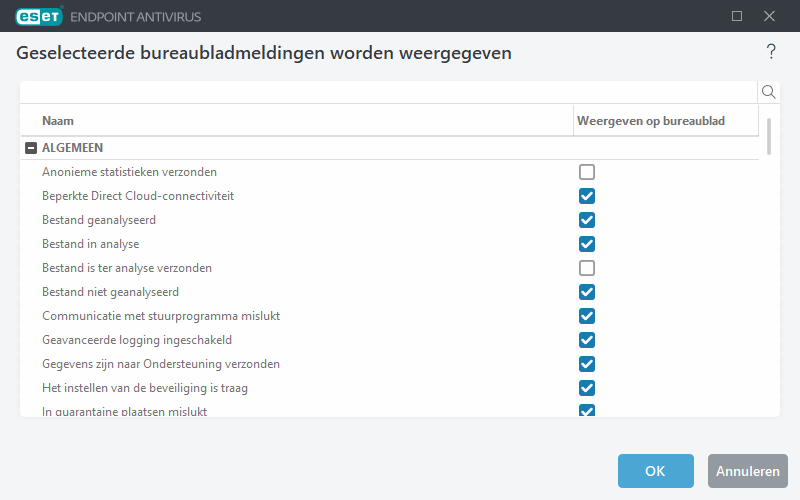The image size is (800, 500).
Task: Select row 'Communicatie met stuurprogramma mislukt'
Action: 390,316
